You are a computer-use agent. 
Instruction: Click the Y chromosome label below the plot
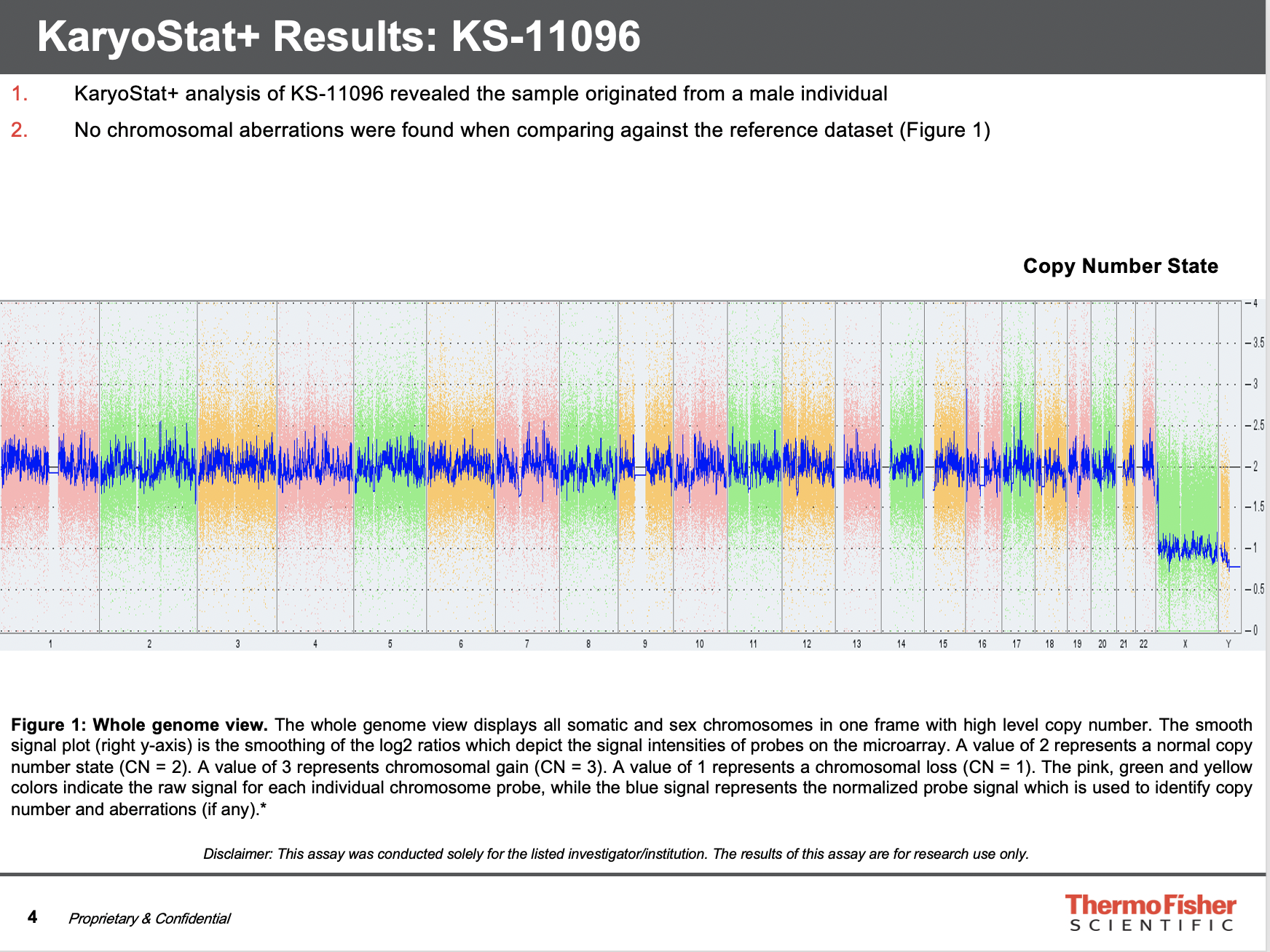[x=1228, y=644]
